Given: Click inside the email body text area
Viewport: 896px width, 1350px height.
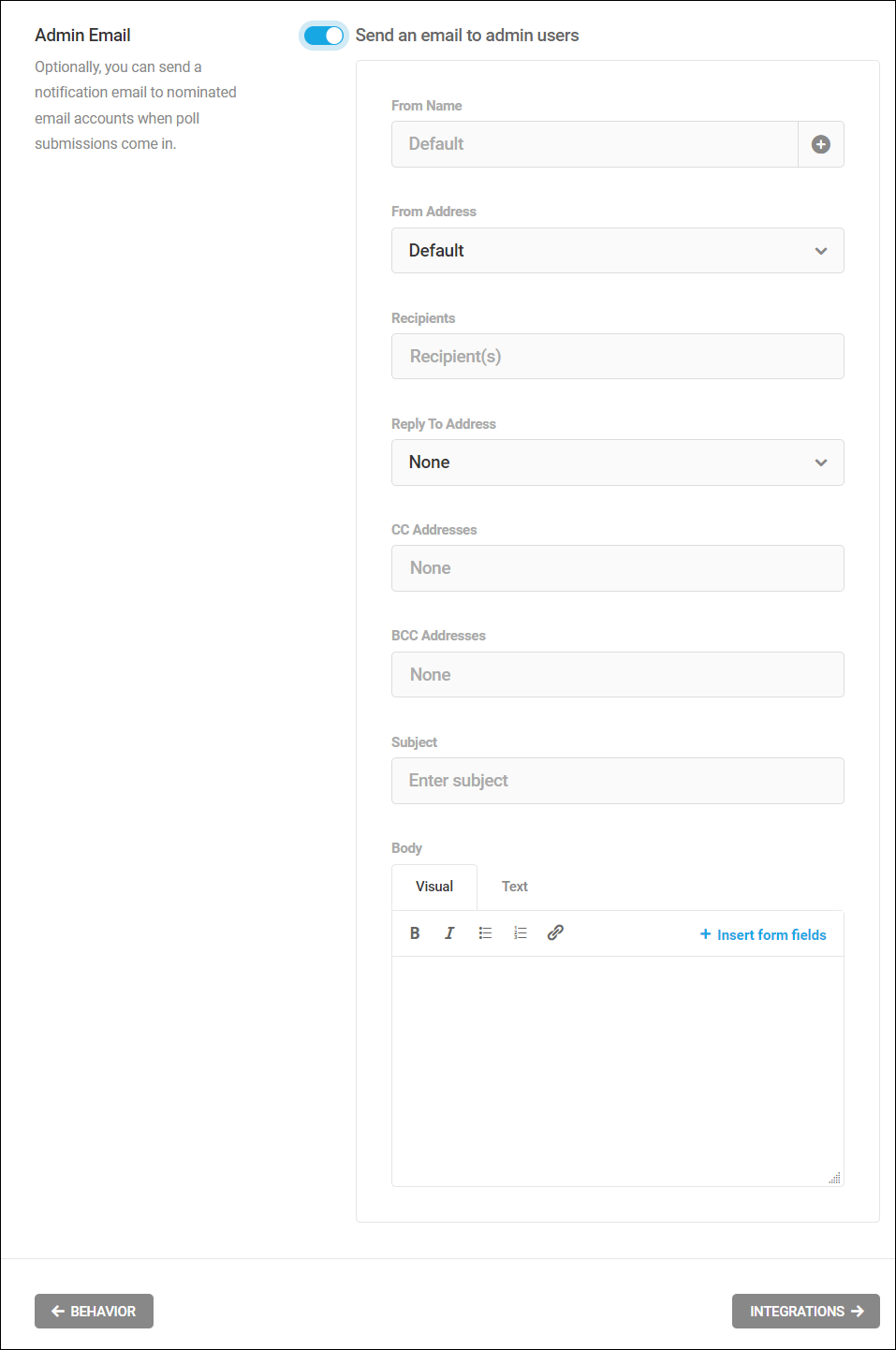Looking at the screenshot, I should click(x=618, y=1071).
